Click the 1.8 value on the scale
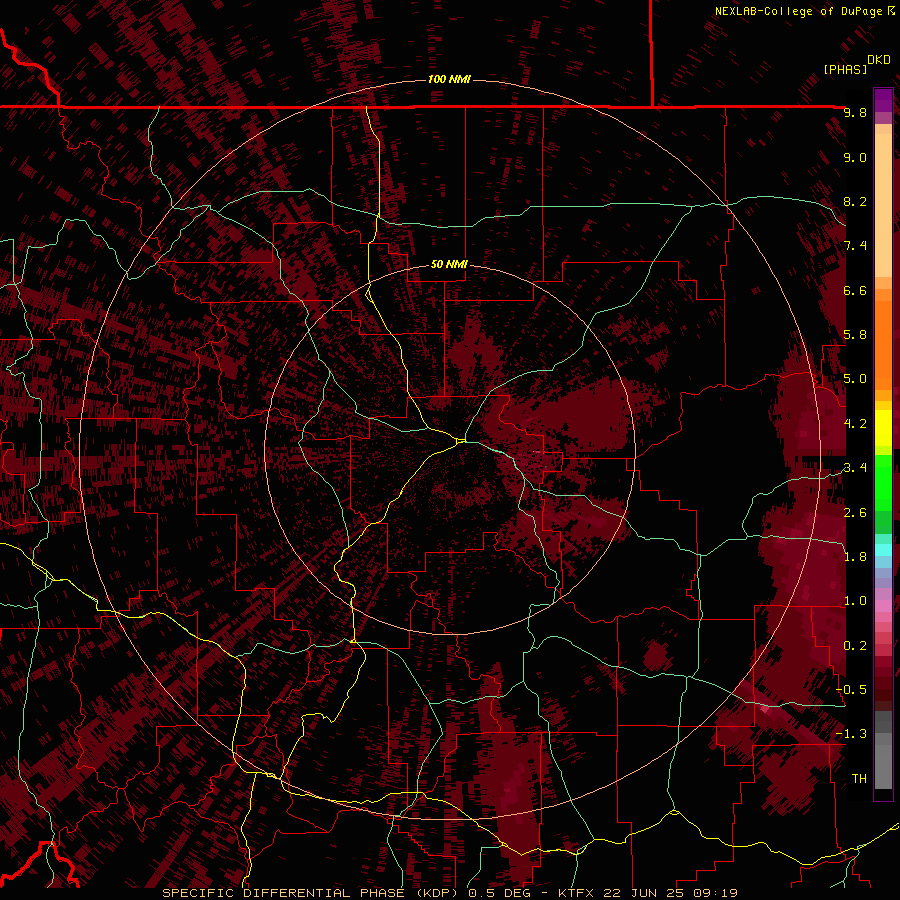The width and height of the screenshot is (900, 900). (855, 557)
